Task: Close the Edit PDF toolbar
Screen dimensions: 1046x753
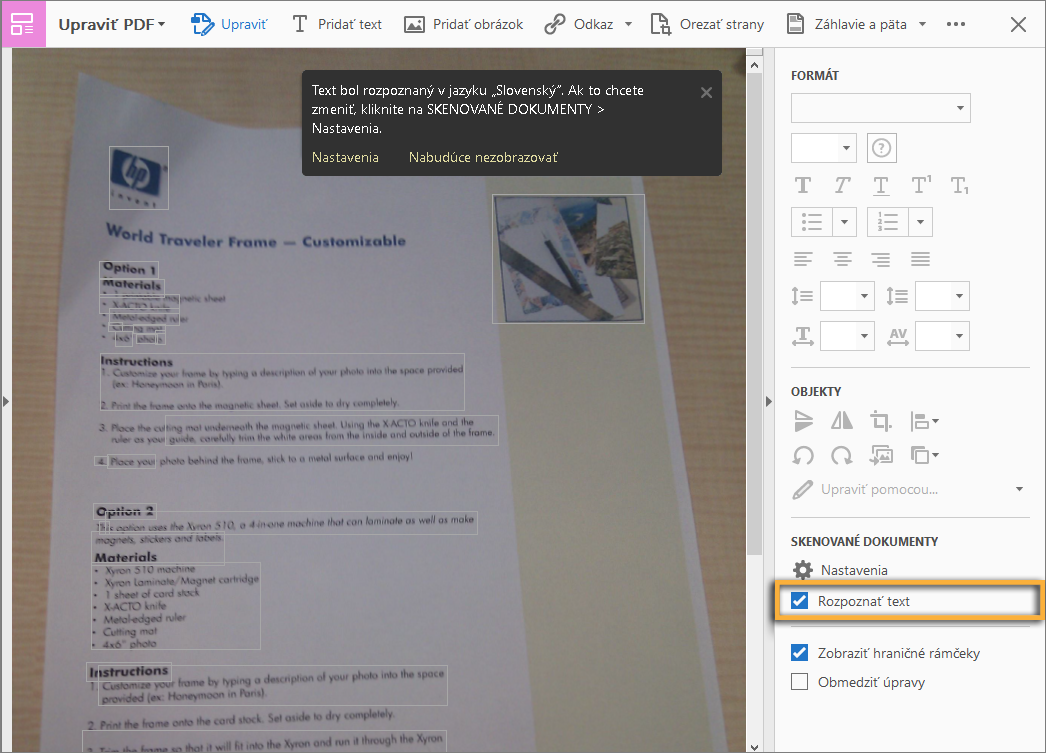Action: tap(1018, 25)
